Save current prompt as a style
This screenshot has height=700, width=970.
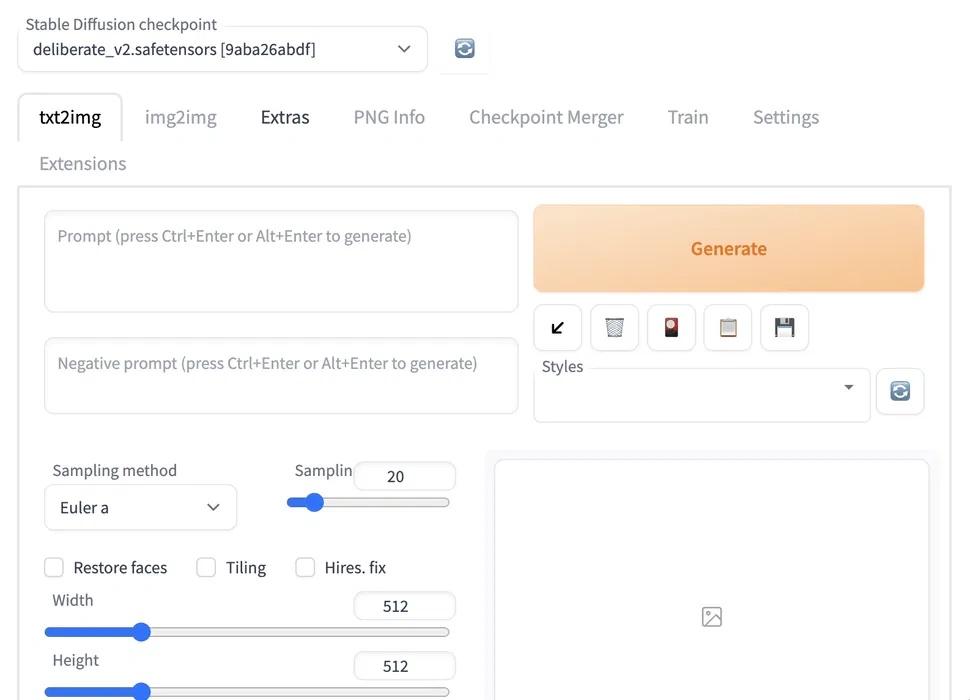click(x=784, y=327)
